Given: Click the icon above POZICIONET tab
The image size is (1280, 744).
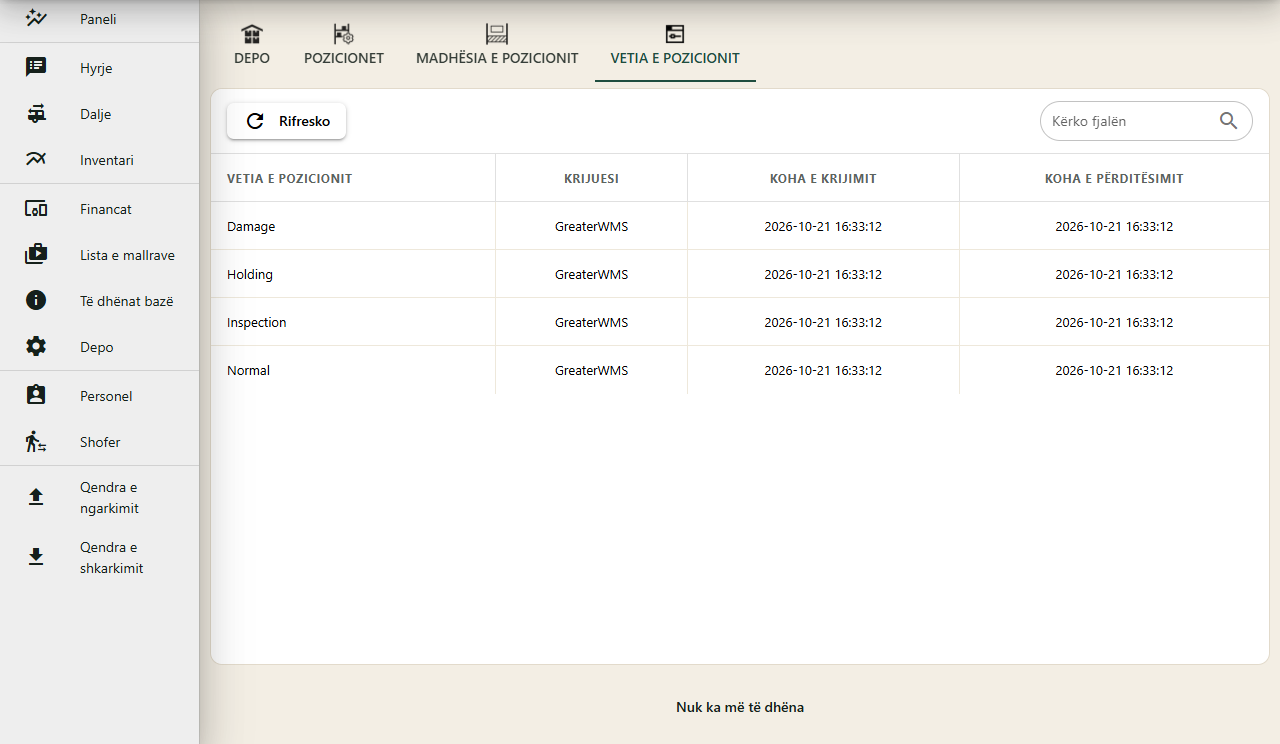Looking at the screenshot, I should tap(344, 35).
